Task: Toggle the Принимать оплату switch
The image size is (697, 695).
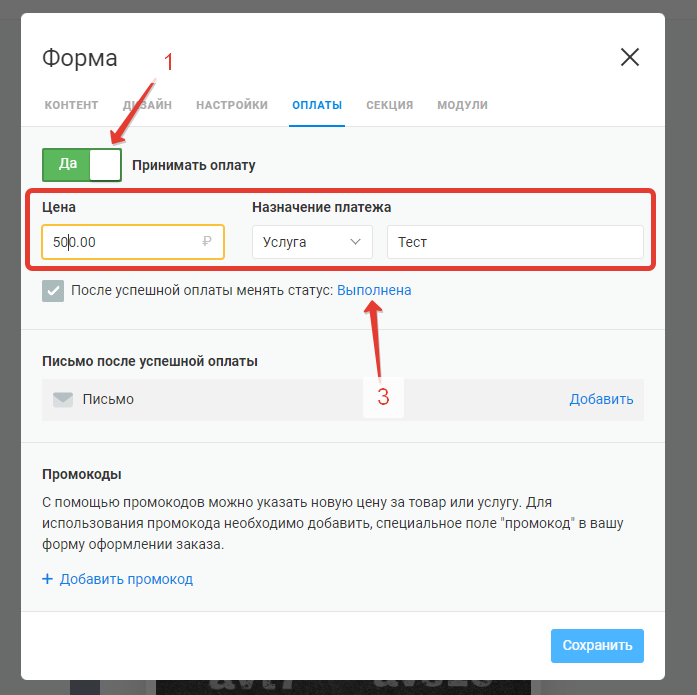Action: click(82, 165)
